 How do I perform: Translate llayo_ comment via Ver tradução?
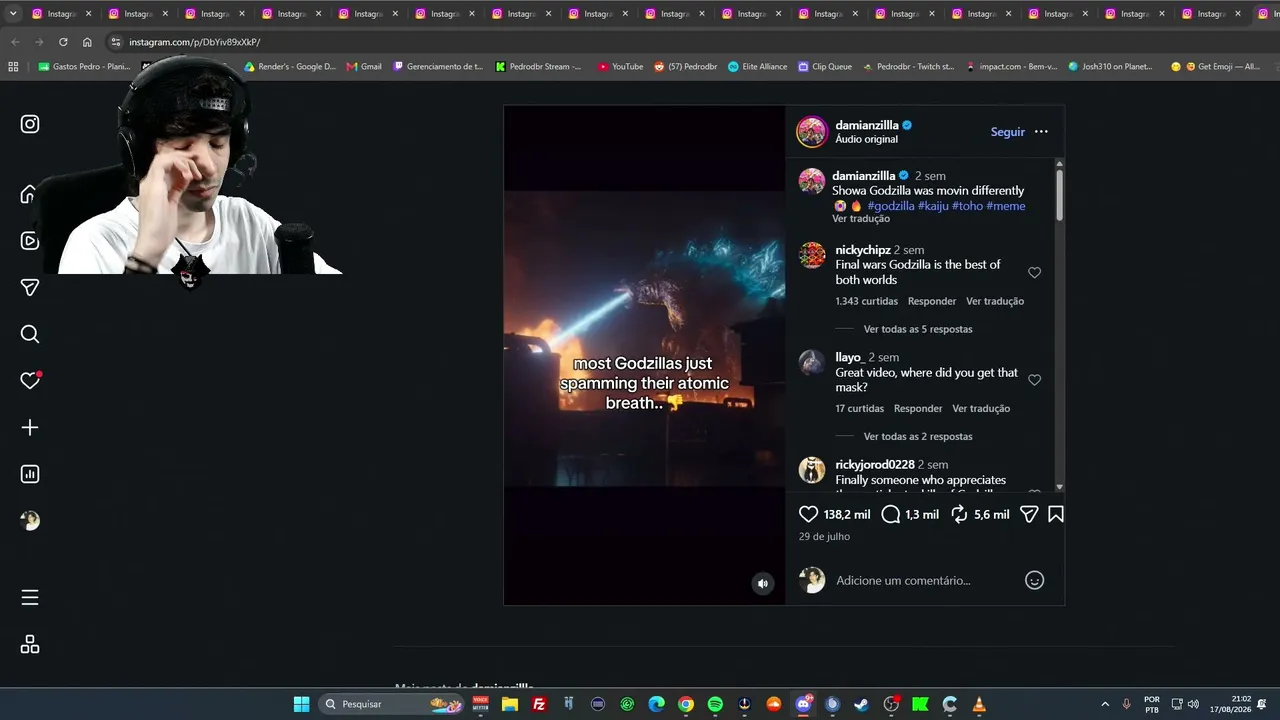tap(981, 408)
